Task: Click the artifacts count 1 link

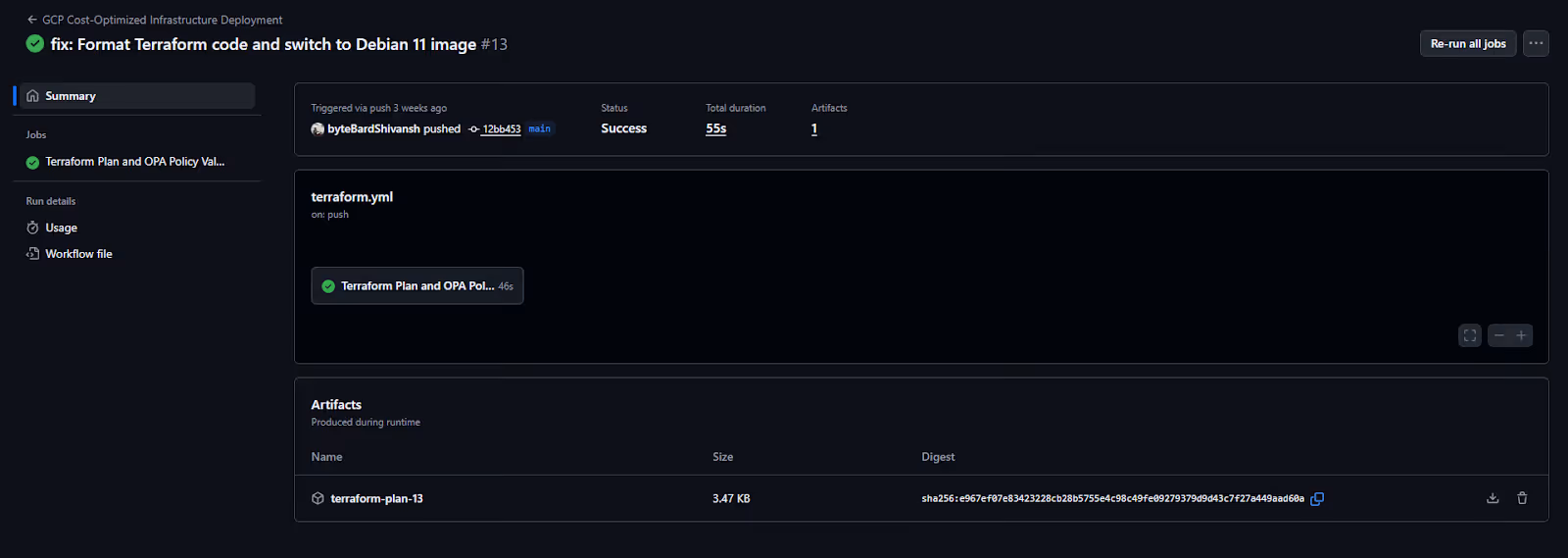Action: pyautogui.click(x=814, y=128)
